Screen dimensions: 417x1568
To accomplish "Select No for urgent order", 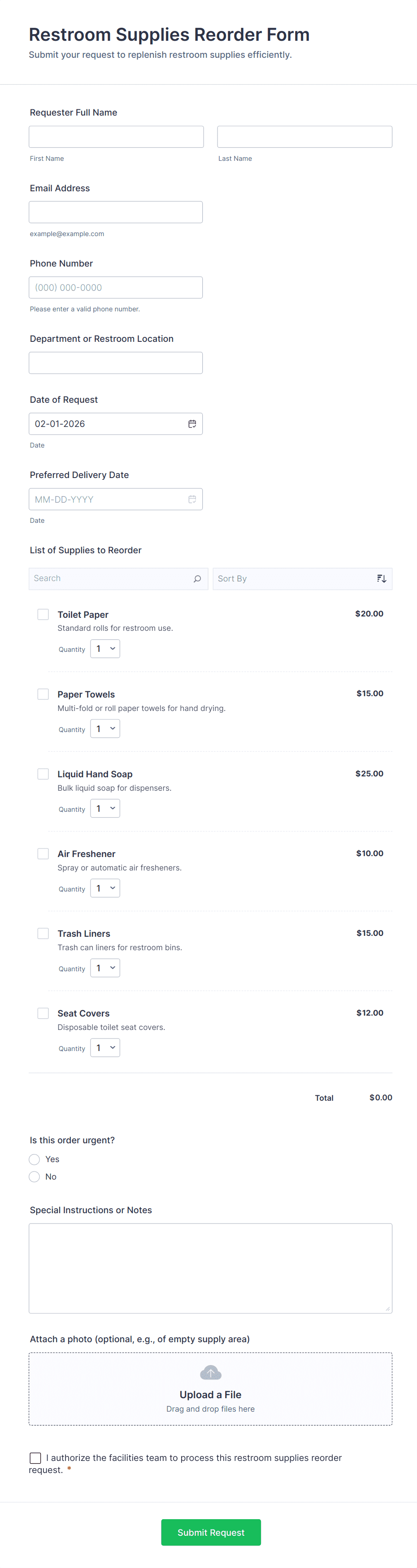I will tap(35, 1176).
